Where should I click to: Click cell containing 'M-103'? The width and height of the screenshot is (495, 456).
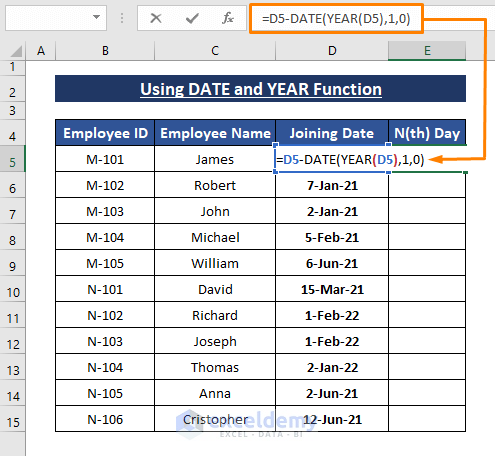pyautogui.click(x=105, y=211)
